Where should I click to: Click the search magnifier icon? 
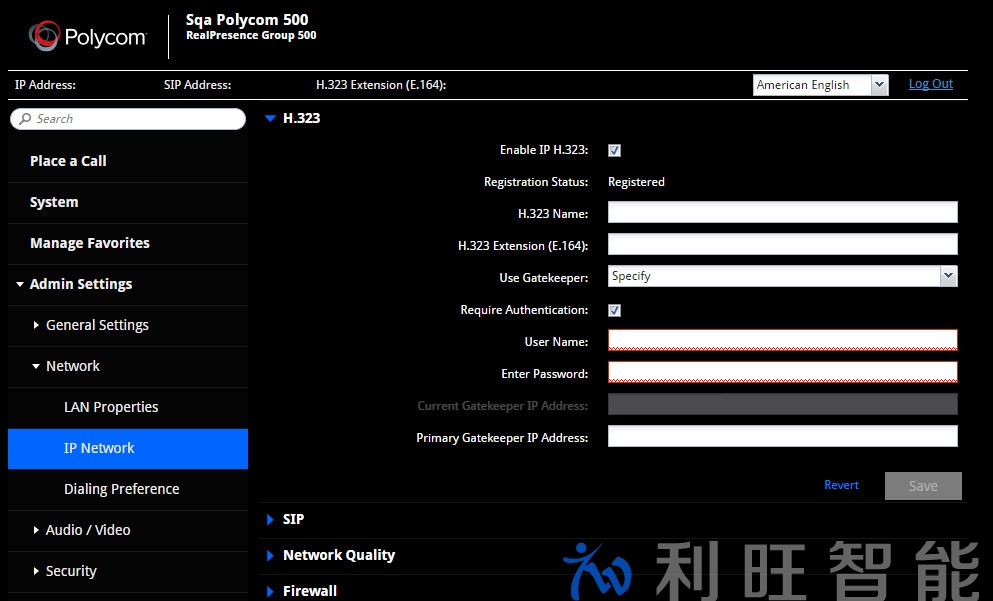(x=25, y=118)
